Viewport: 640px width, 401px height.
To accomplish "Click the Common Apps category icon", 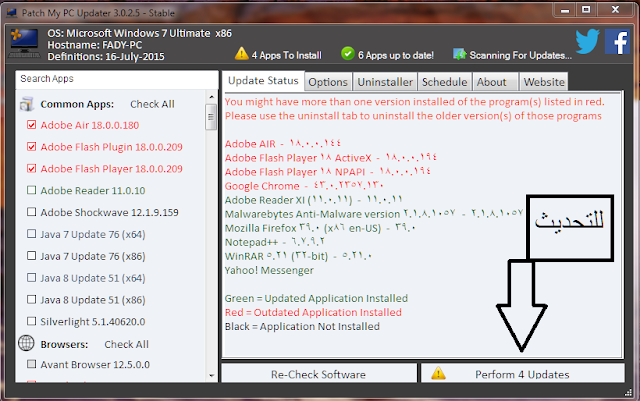I will coord(27,104).
